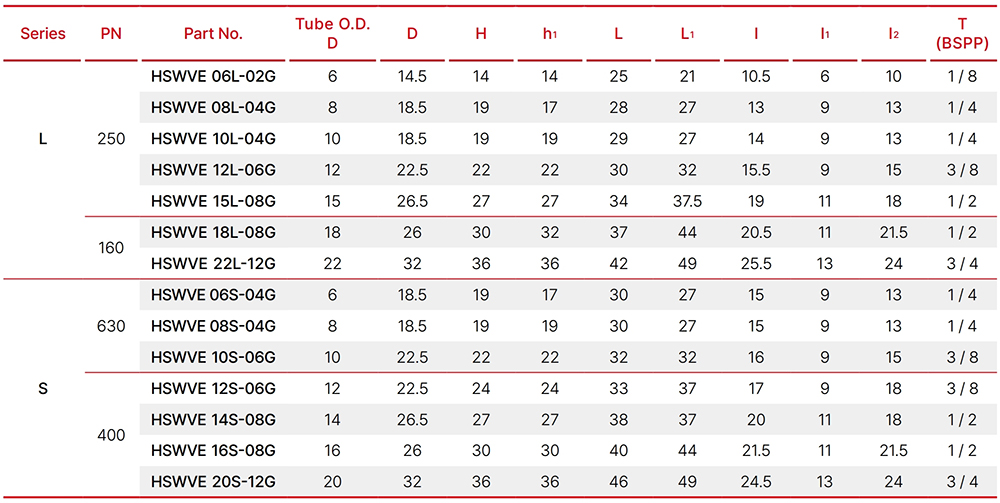Click the T (BSPP) column header
The width and height of the screenshot is (1000, 503).
point(961,34)
